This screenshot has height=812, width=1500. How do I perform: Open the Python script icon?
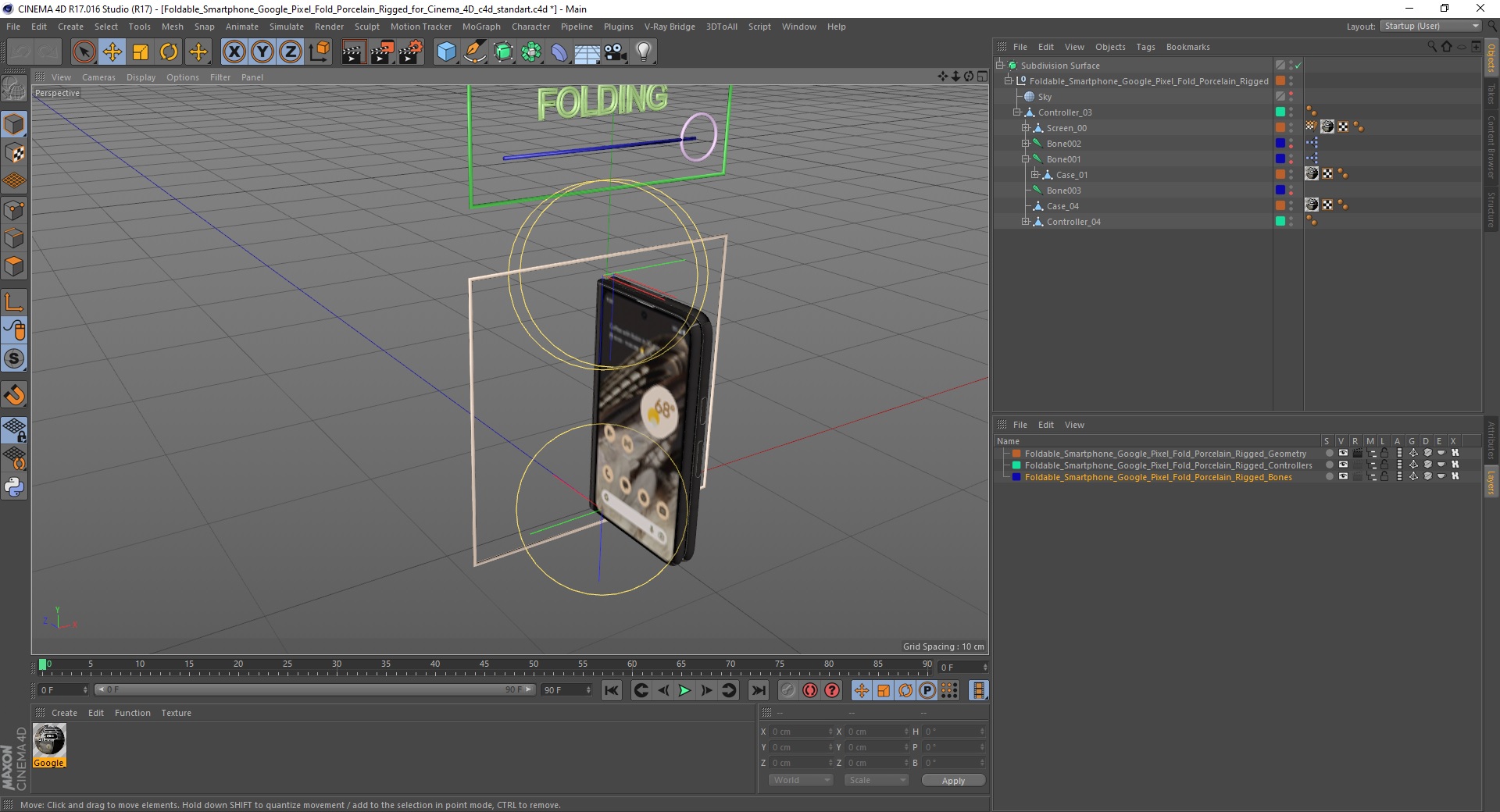point(14,487)
